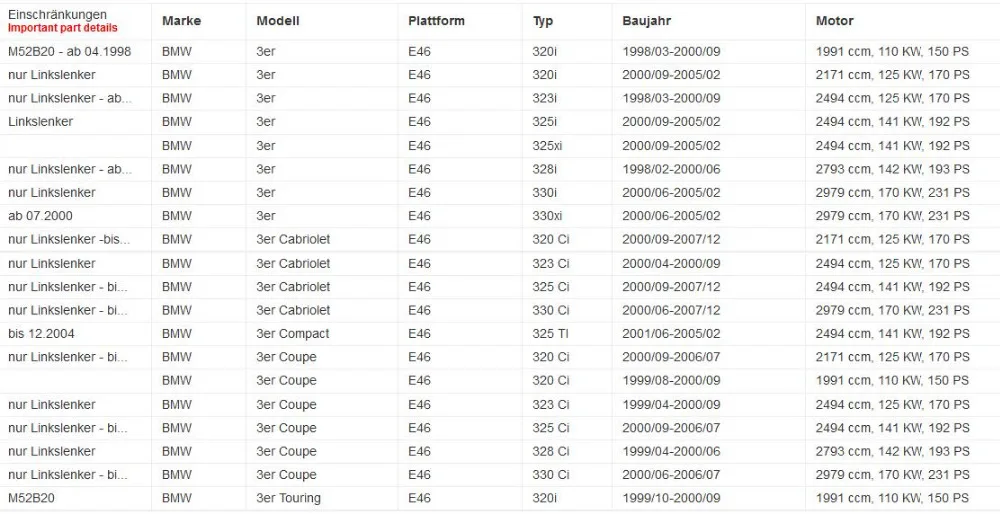1000x514 pixels.
Task: Click the Einschränkungen column header
Action: [57, 15]
